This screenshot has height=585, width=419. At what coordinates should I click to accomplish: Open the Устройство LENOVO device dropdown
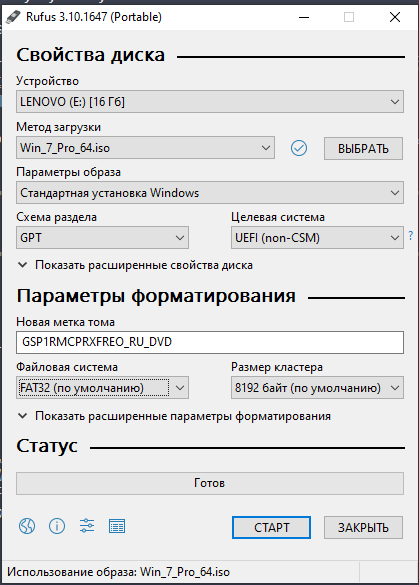[x=210, y=101]
